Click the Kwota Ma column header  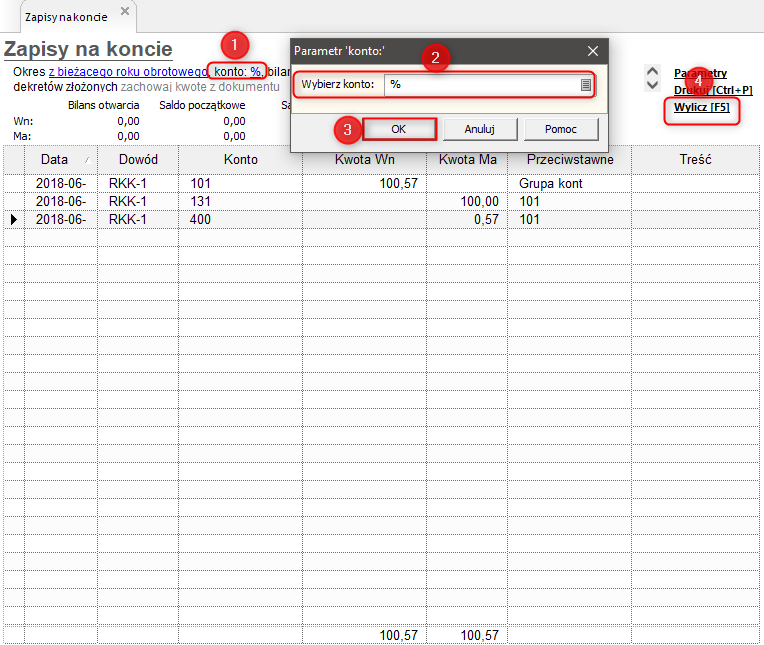[468, 159]
